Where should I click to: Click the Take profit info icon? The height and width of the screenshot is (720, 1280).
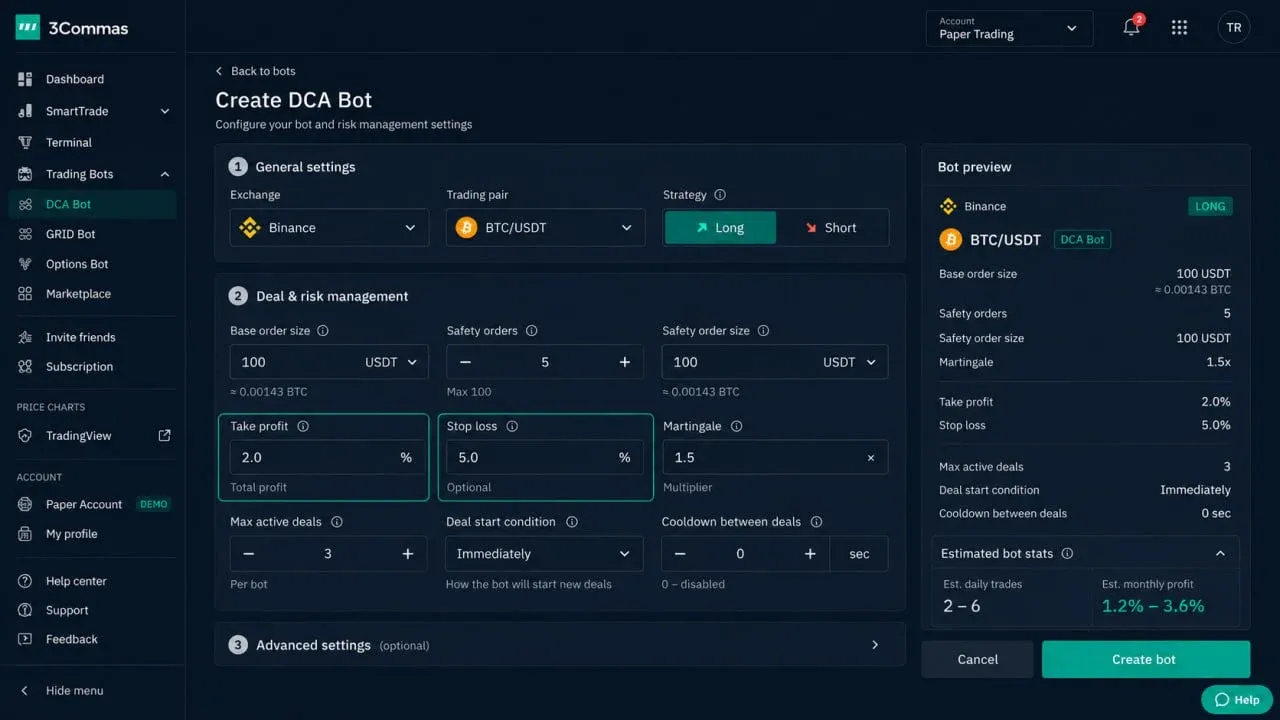[x=303, y=426]
